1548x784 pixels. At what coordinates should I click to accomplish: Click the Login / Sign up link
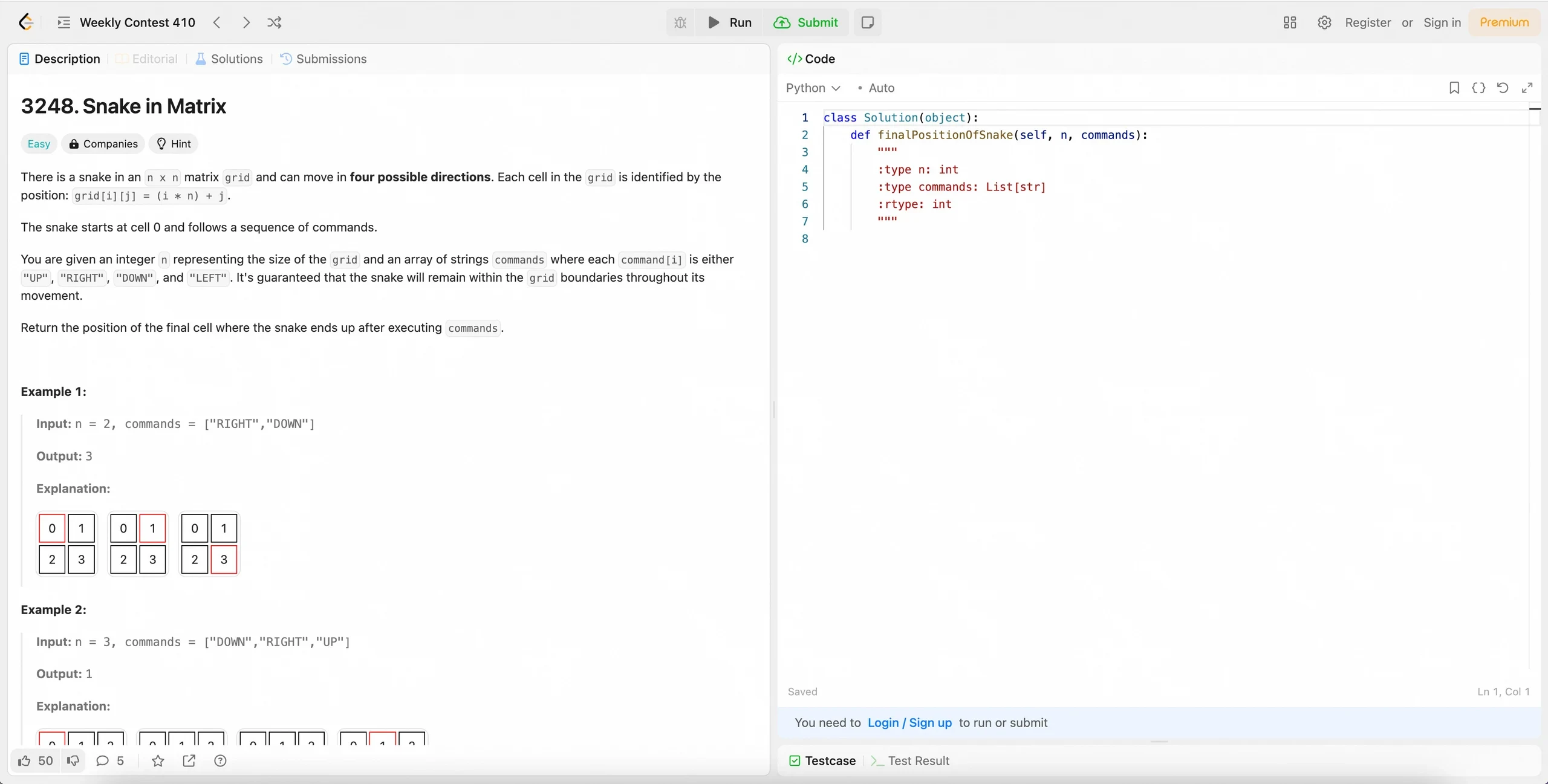tap(909, 722)
